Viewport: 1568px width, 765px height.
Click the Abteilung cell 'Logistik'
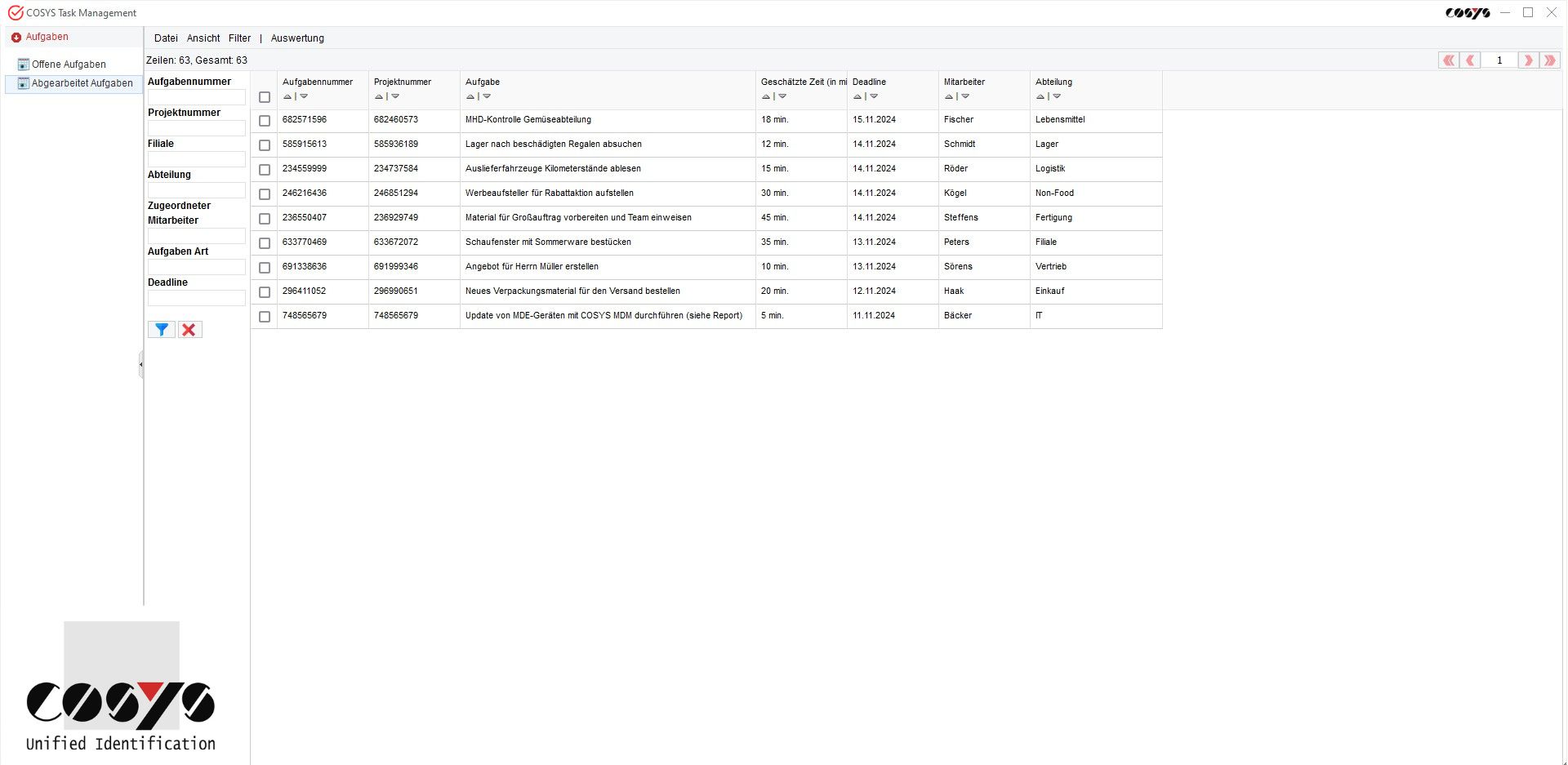[1050, 169]
